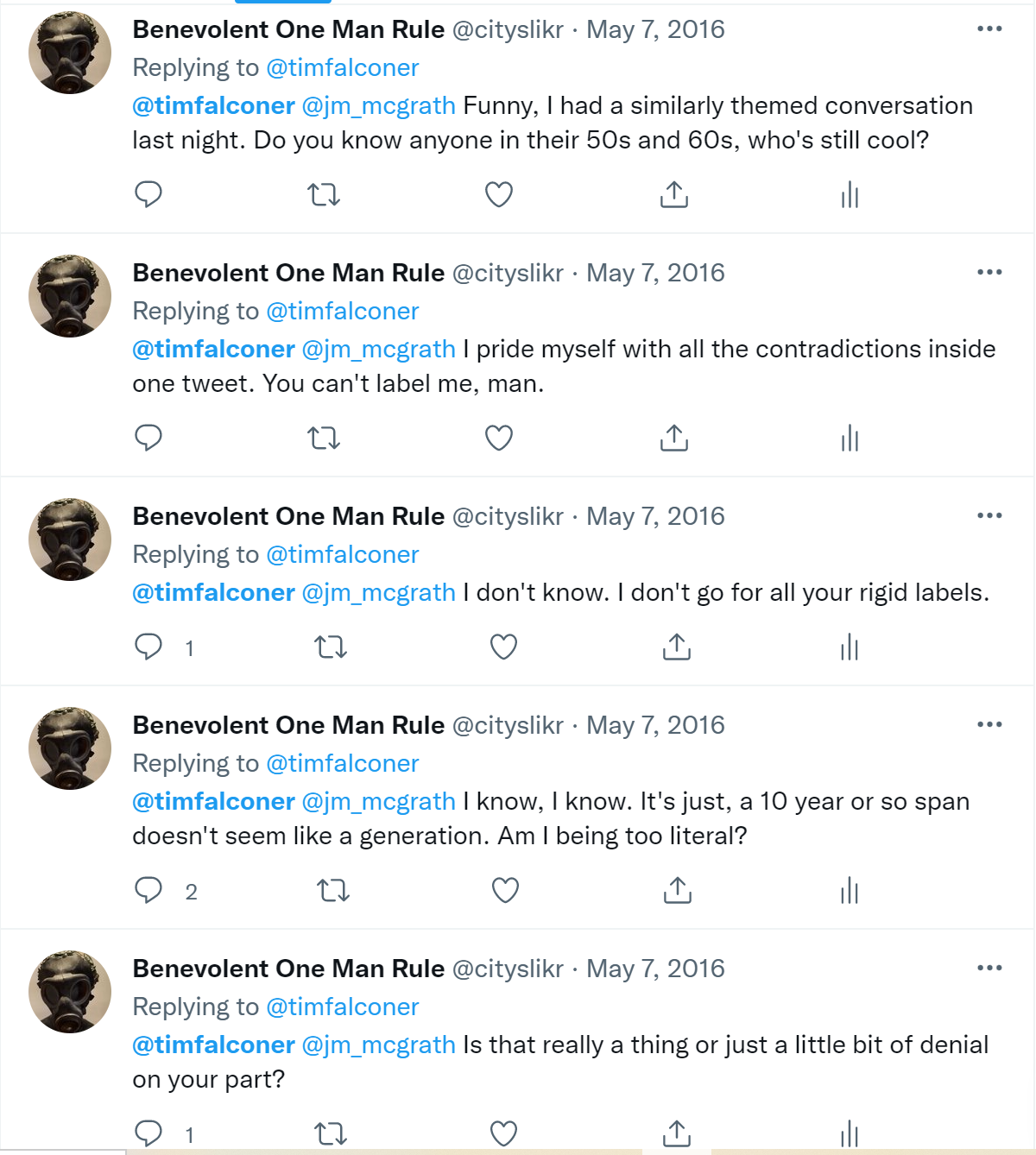View analytics of the 'contradictions inside one tweet' tweet

click(850, 439)
